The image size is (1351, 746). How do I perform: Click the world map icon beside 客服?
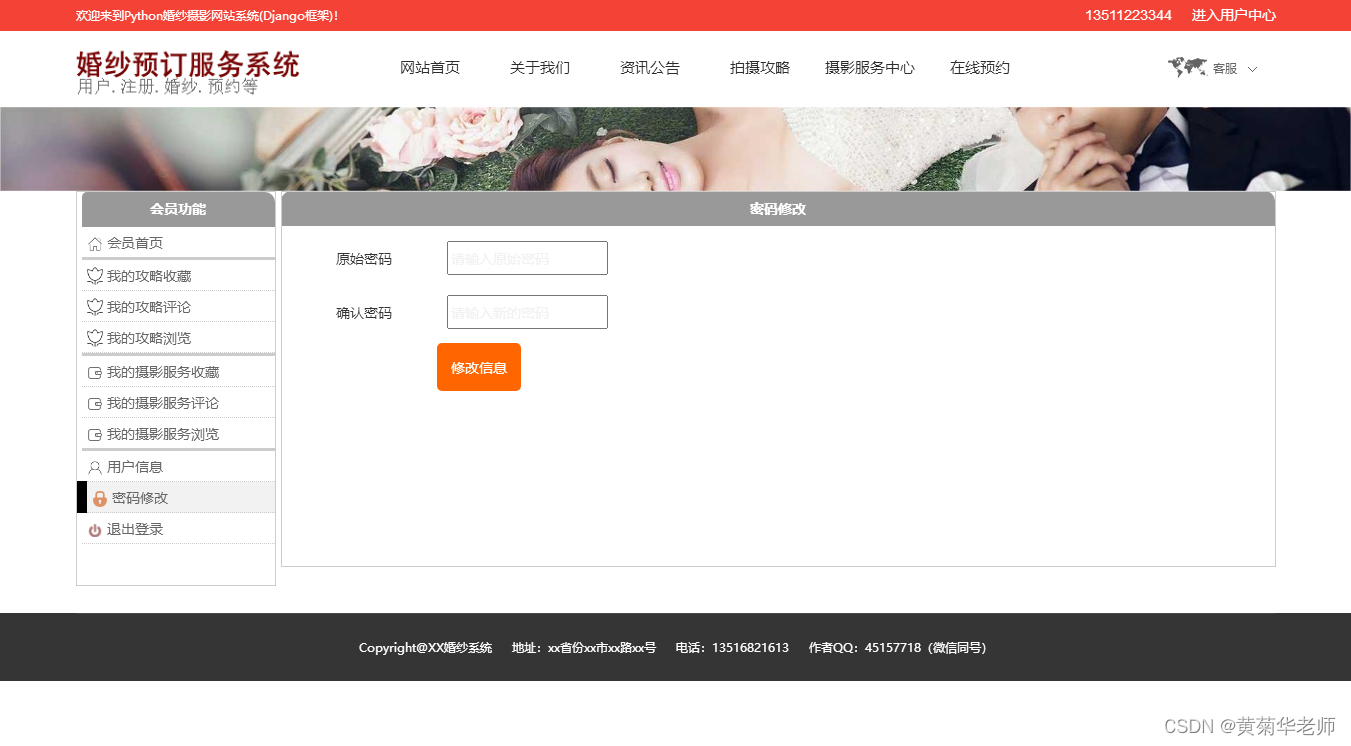[1187, 67]
